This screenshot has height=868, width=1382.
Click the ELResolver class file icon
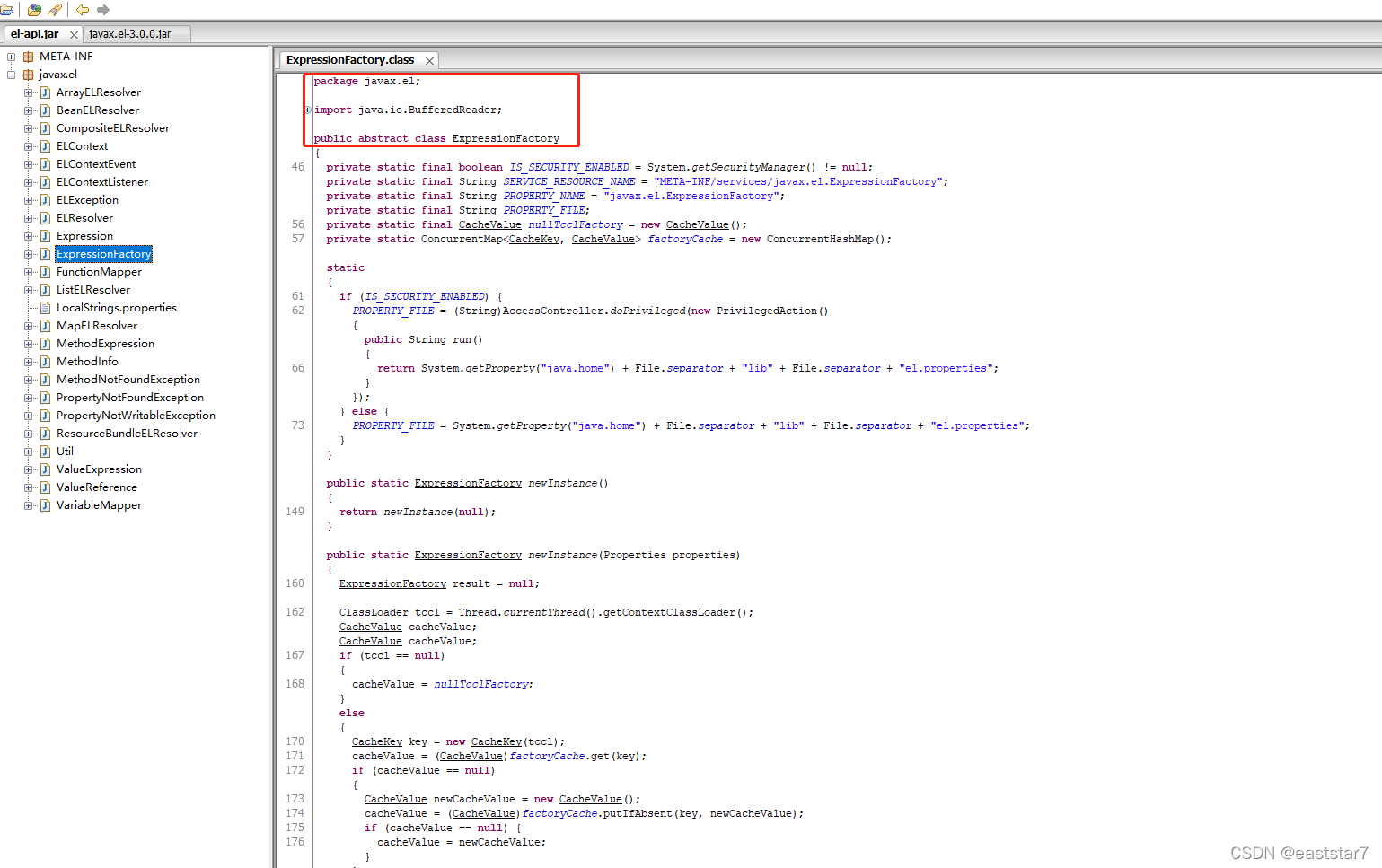point(45,218)
